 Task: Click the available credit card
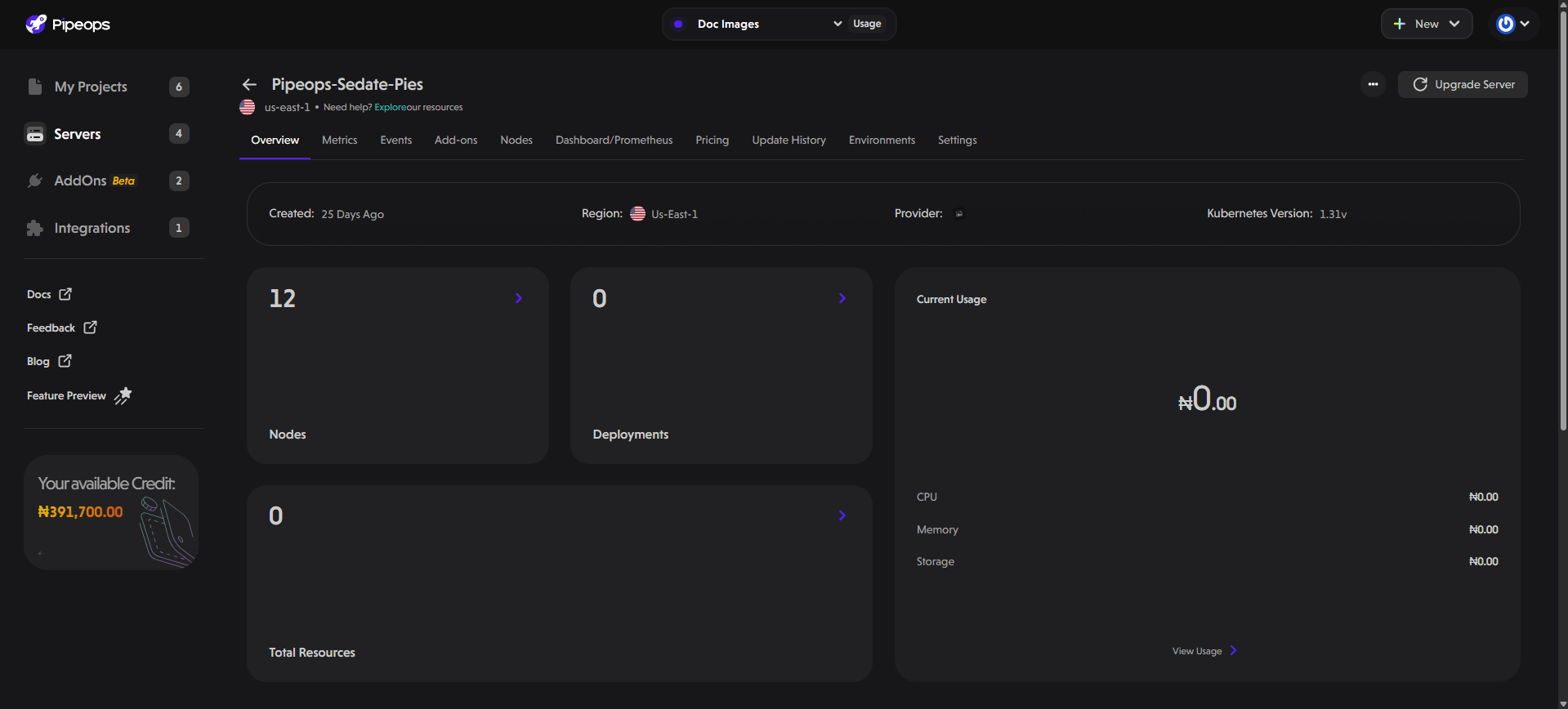pos(111,512)
